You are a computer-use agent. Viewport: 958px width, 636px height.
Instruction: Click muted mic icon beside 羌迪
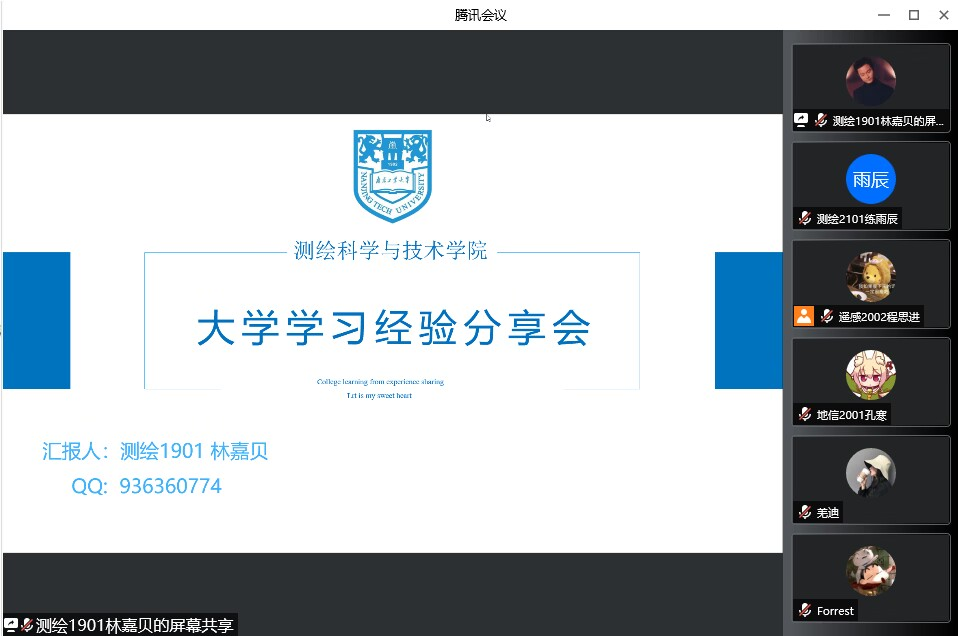[805, 512]
